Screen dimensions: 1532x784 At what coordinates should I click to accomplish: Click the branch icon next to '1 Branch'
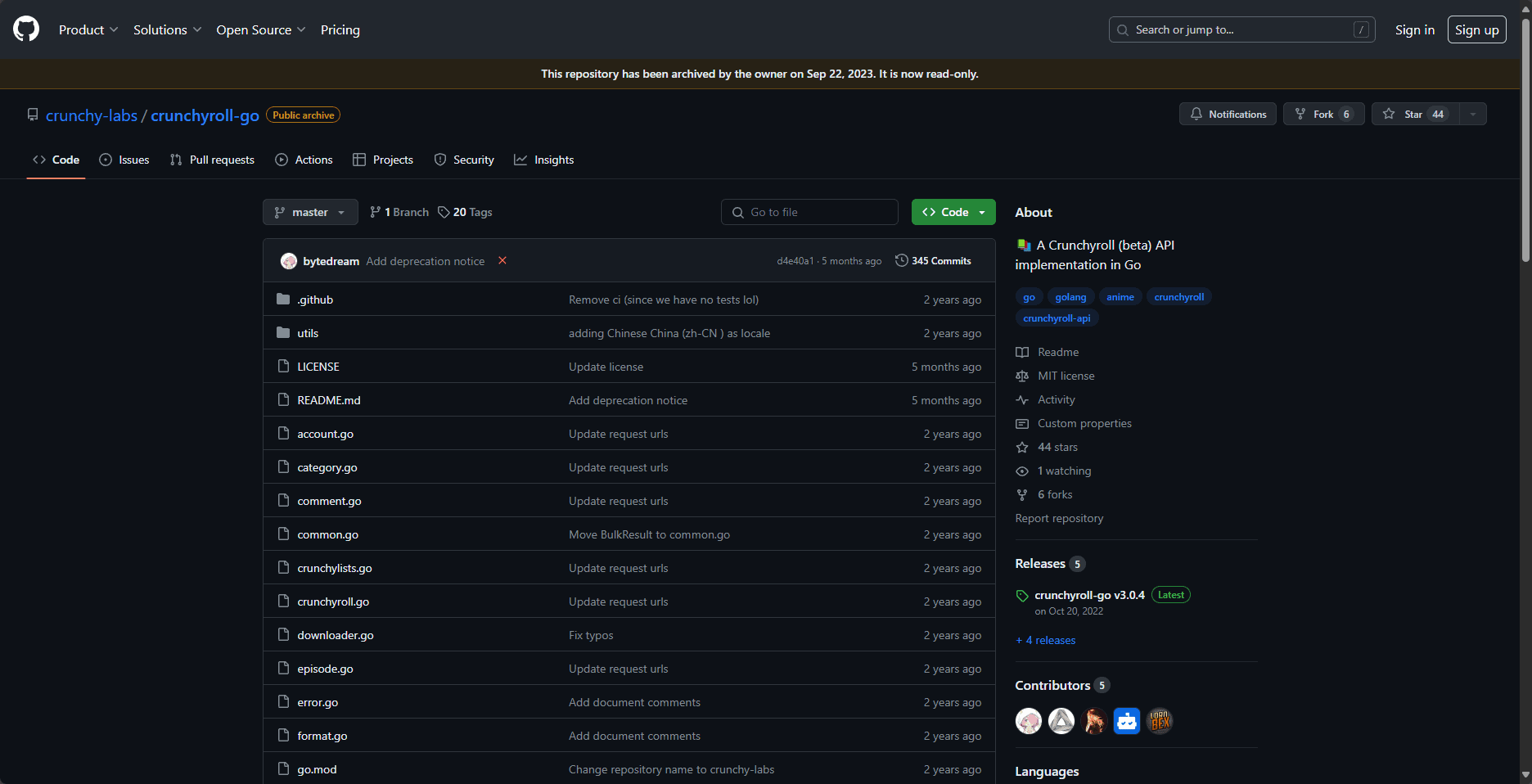[x=376, y=211]
